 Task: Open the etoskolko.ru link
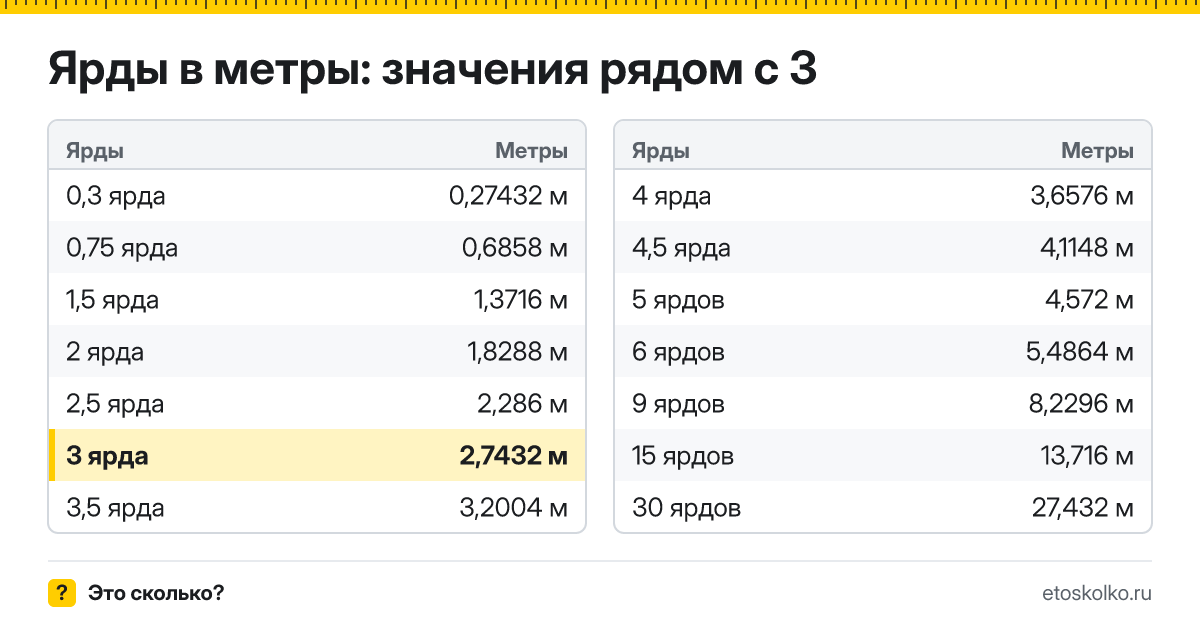click(1097, 593)
